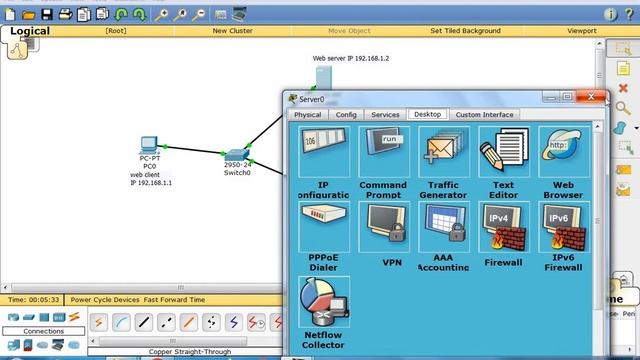Viewport: 640px width, 360px height.
Task: Select the Place Note tool on right
Action: click(x=623, y=68)
